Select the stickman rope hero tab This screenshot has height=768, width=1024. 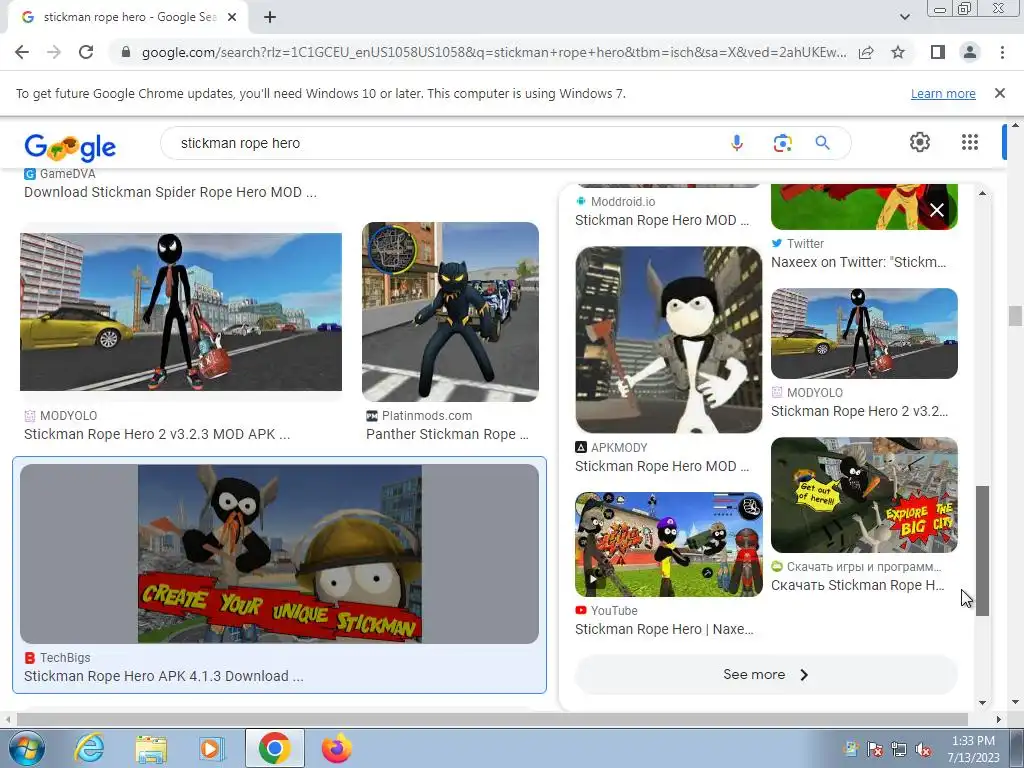128,18
